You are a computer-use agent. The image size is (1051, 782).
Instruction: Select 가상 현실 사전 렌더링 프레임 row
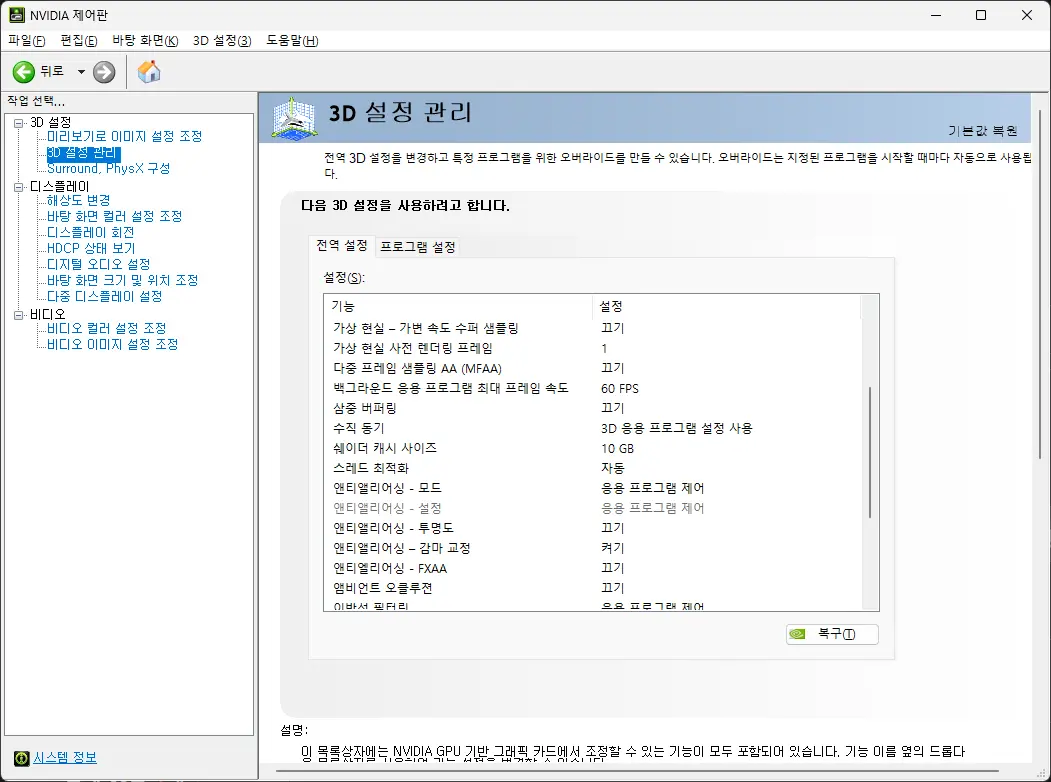[x=593, y=348]
